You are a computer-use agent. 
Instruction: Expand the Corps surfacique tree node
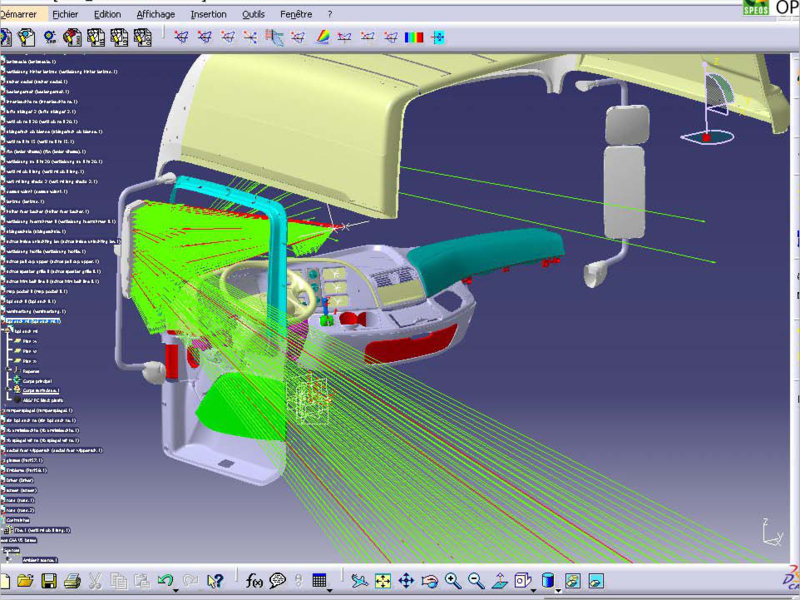click(9, 390)
